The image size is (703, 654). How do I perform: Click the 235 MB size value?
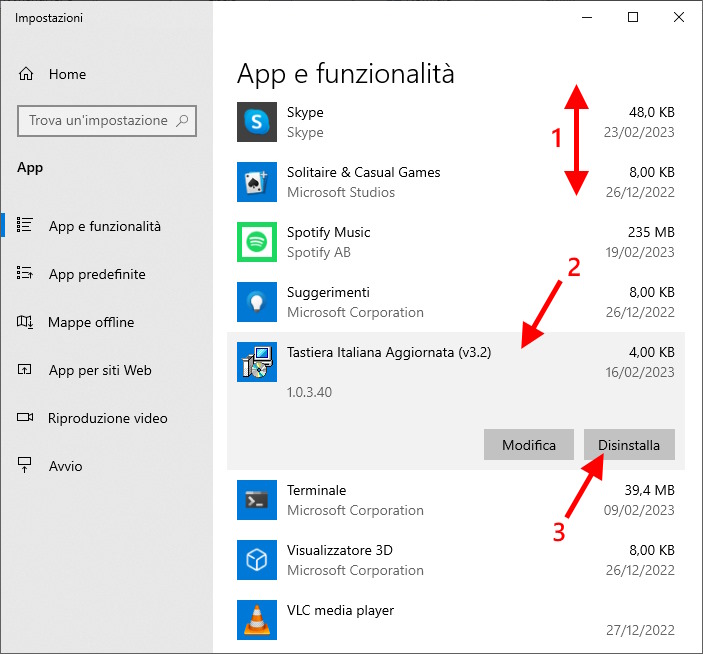pyautogui.click(x=651, y=232)
